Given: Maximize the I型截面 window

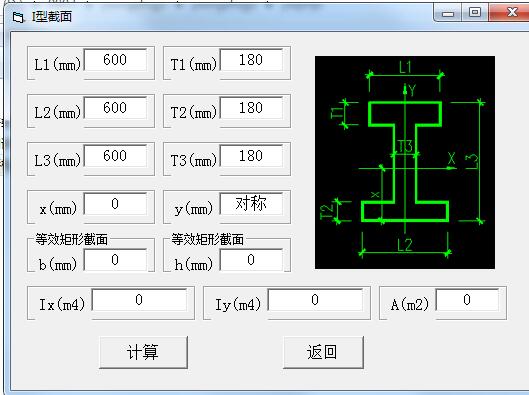Looking at the screenshot, I should [475, 13].
